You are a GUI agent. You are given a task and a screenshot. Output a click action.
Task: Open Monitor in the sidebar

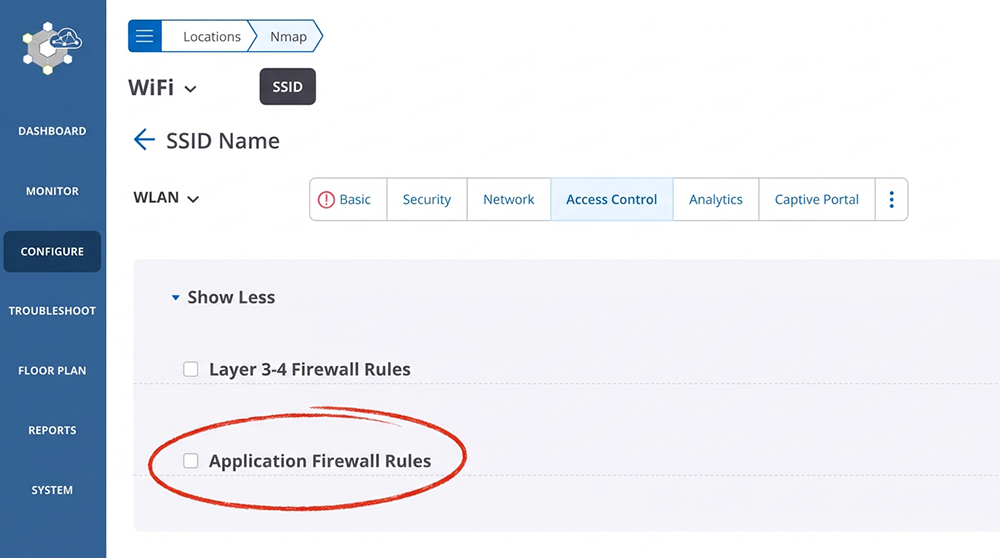pos(52,191)
